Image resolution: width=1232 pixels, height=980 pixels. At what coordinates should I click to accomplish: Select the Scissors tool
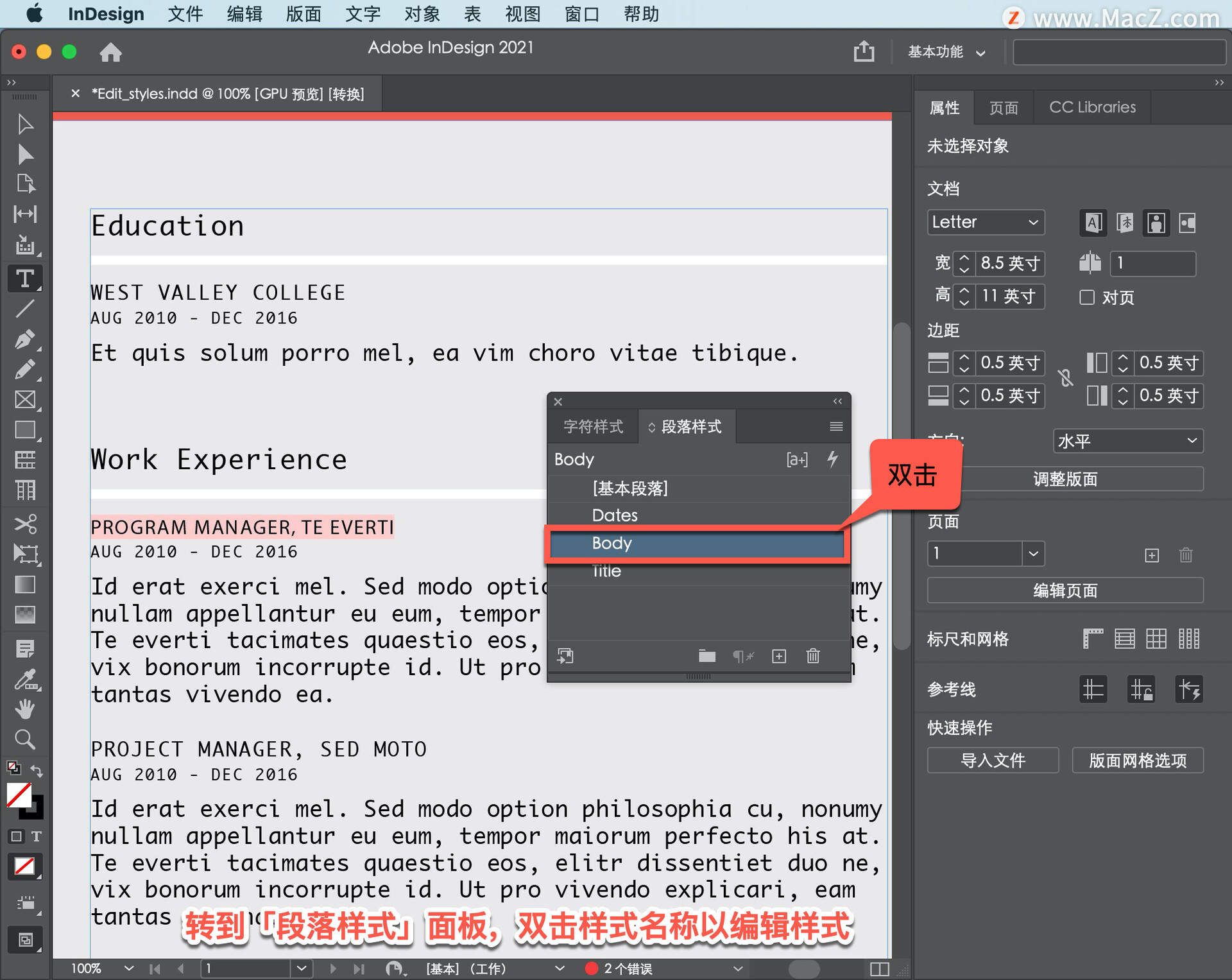click(x=24, y=524)
